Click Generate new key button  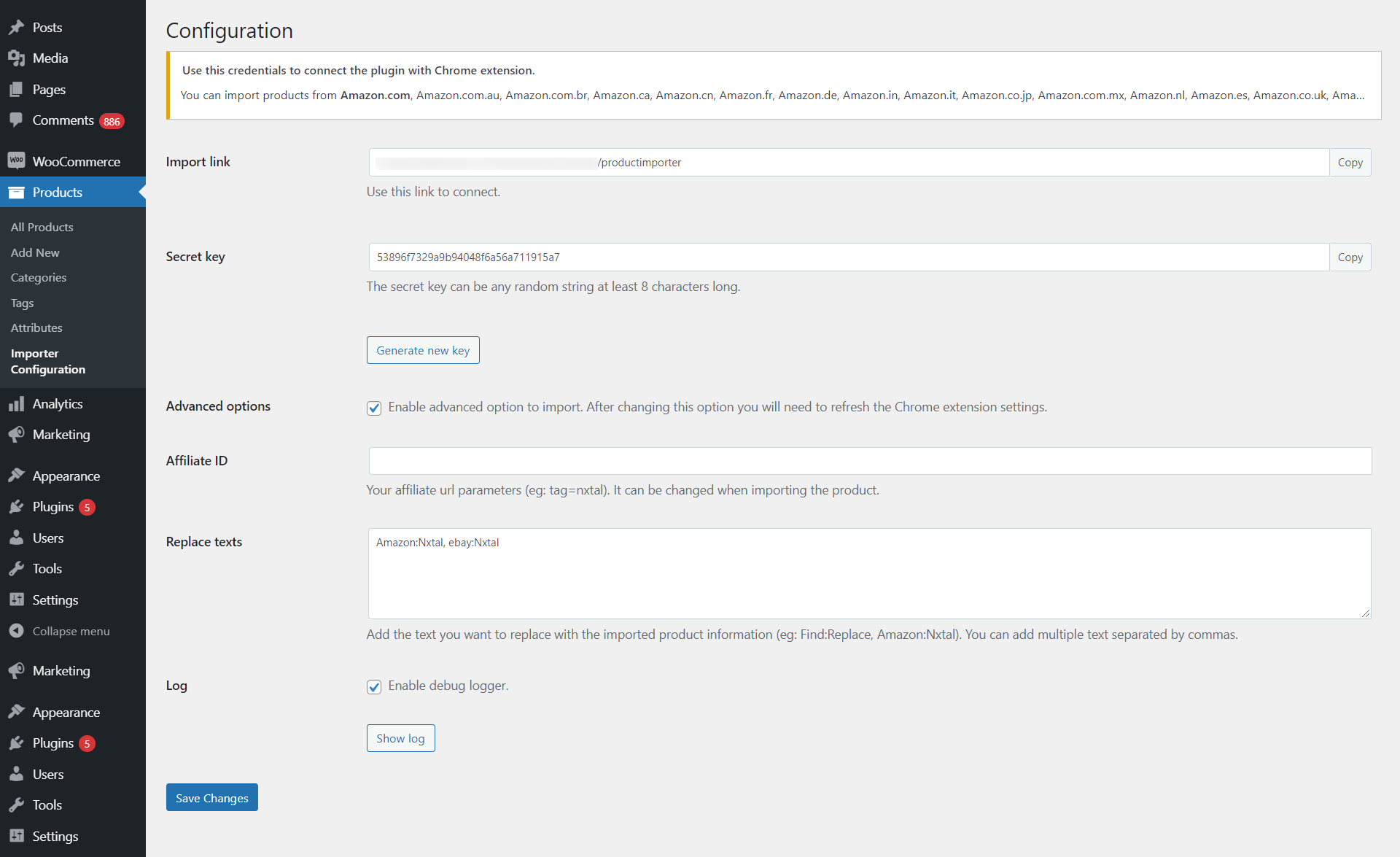(423, 350)
